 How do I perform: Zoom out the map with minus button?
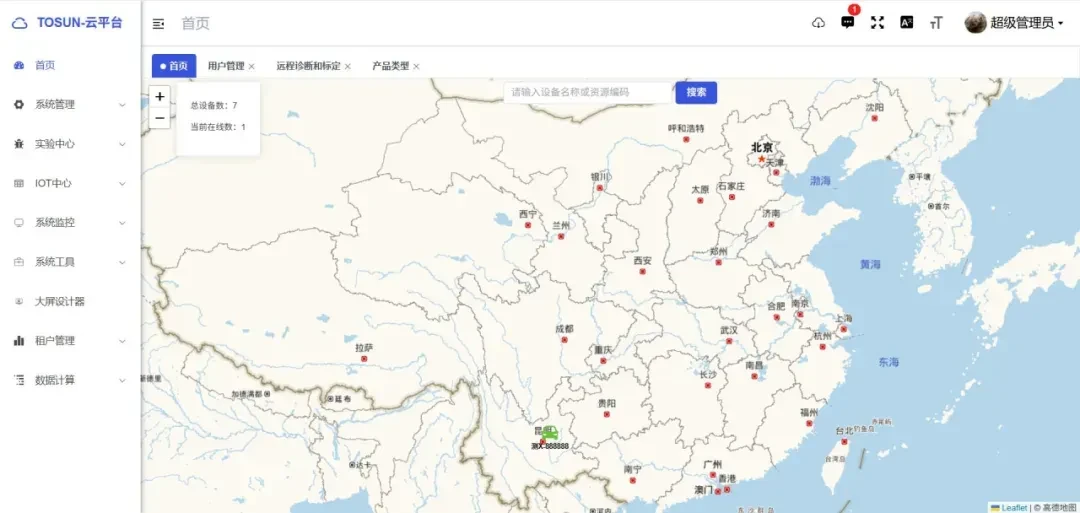pos(160,118)
